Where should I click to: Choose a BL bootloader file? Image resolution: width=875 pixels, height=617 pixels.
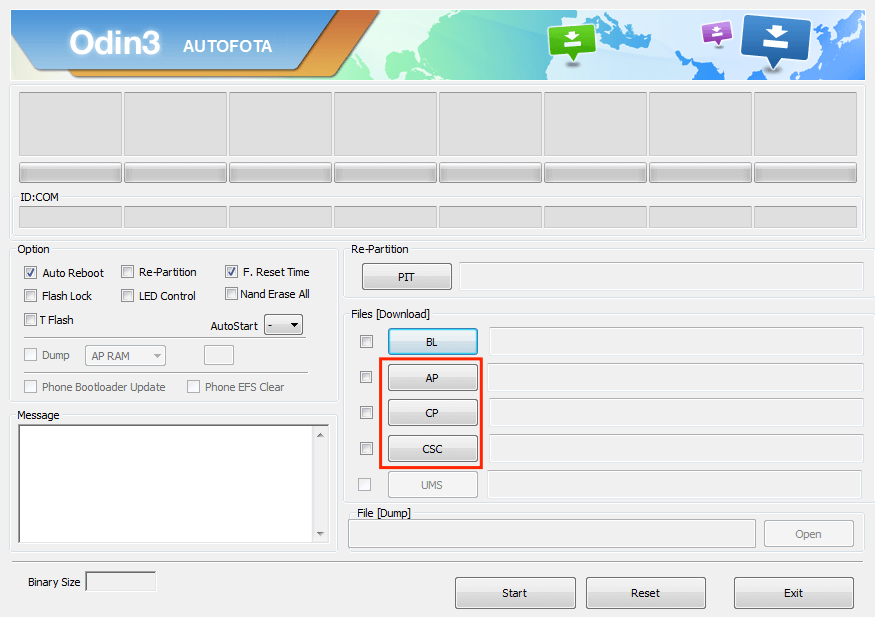pos(432,342)
